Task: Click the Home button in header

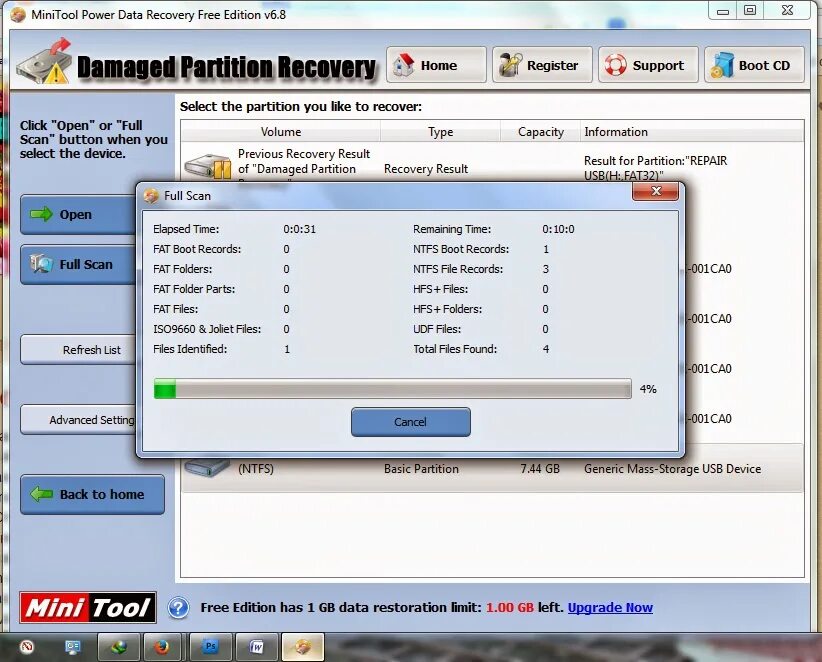Action: (436, 65)
